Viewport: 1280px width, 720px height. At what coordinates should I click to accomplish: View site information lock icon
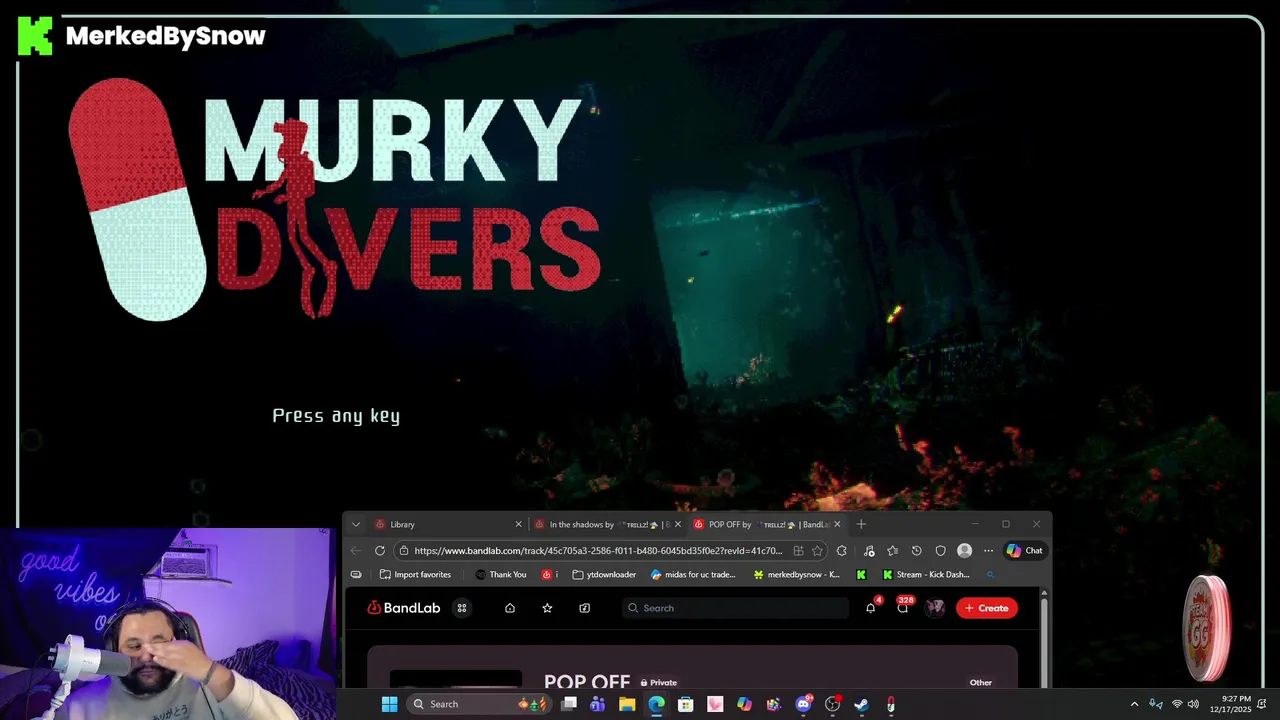(403, 551)
